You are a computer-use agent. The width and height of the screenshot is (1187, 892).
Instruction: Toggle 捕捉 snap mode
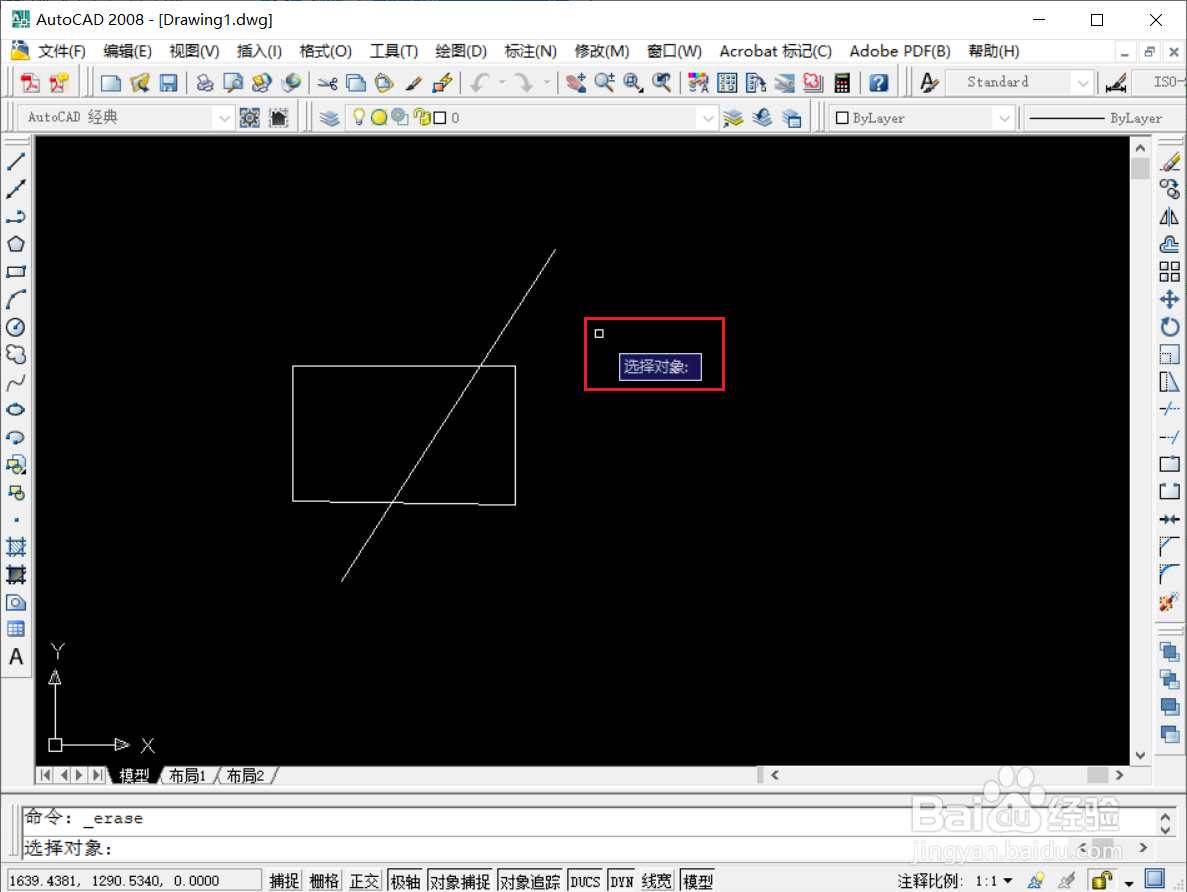284,881
